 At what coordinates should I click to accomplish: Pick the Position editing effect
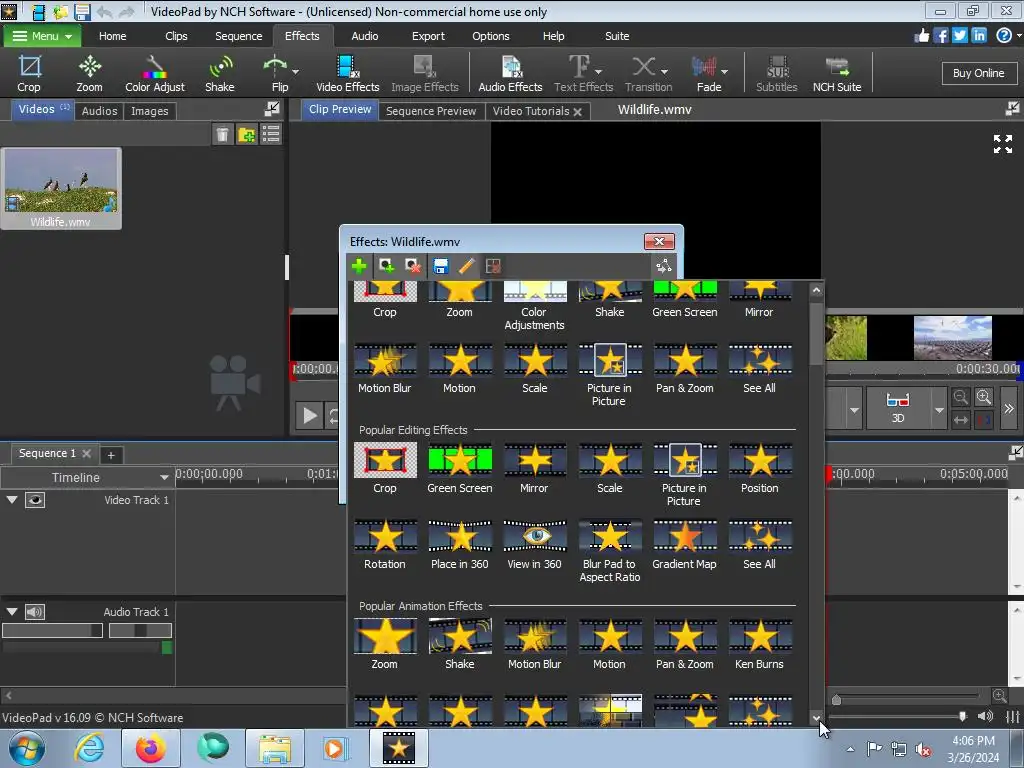[760, 468]
